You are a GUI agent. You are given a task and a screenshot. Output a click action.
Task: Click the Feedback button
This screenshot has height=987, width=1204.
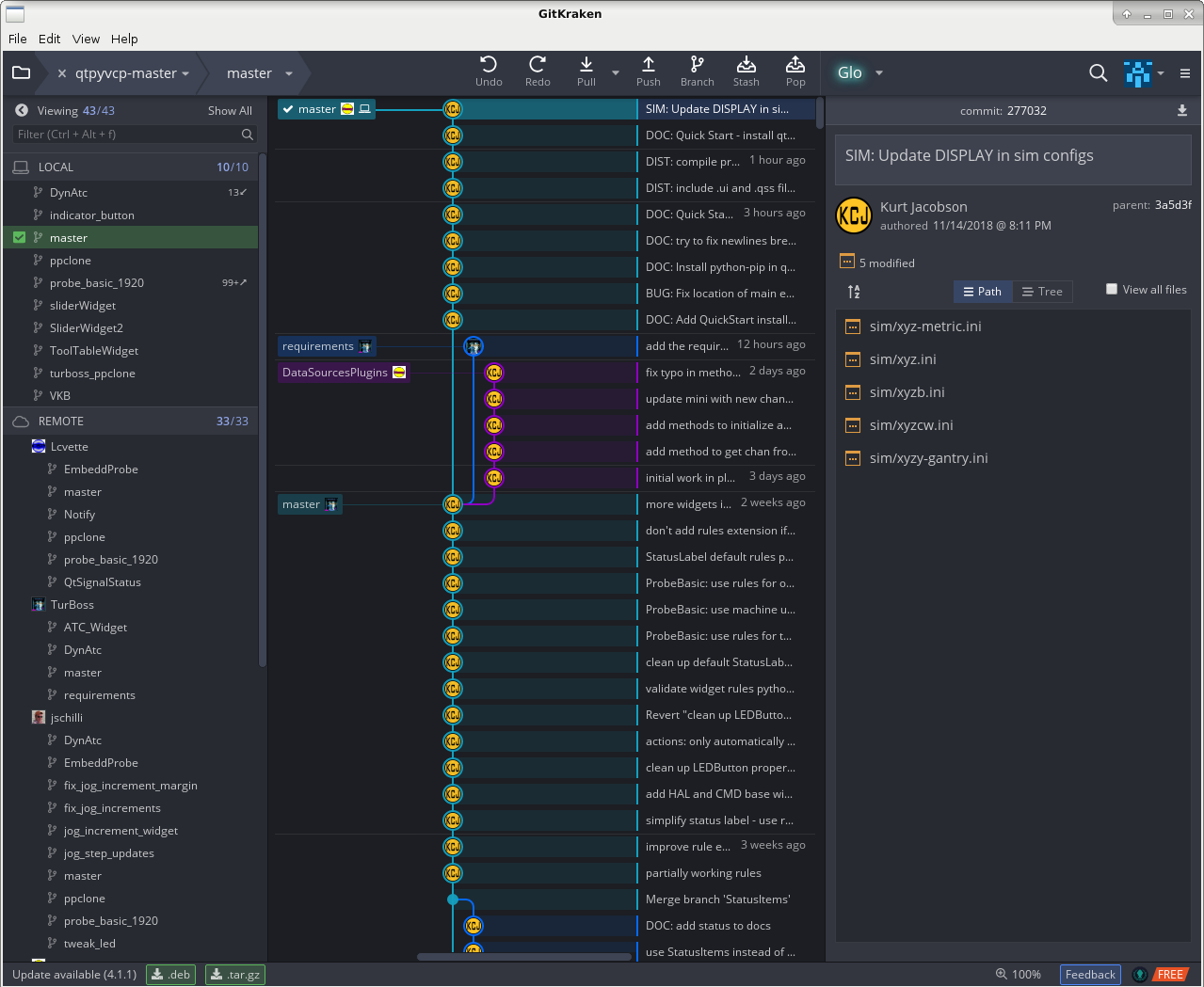(1090, 974)
